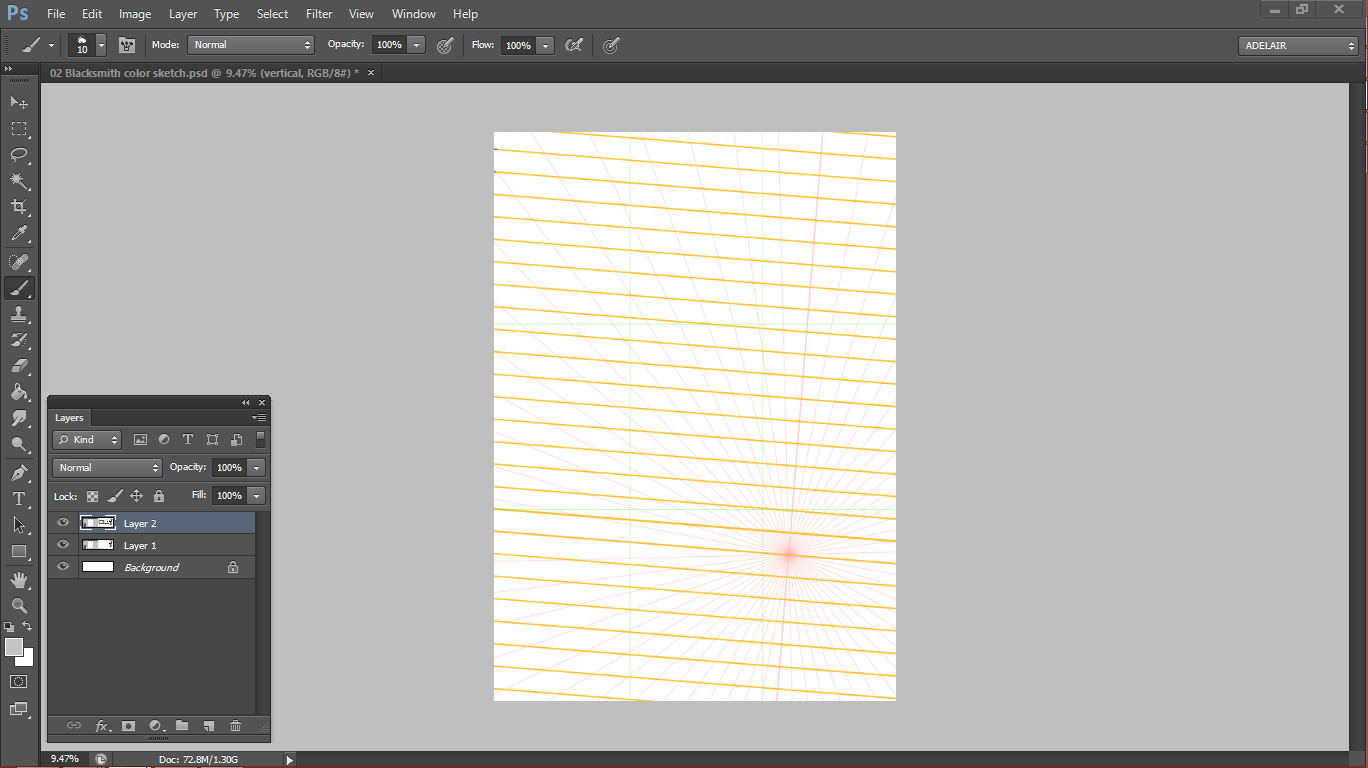Toggle lock all

pyautogui.click(x=158, y=496)
